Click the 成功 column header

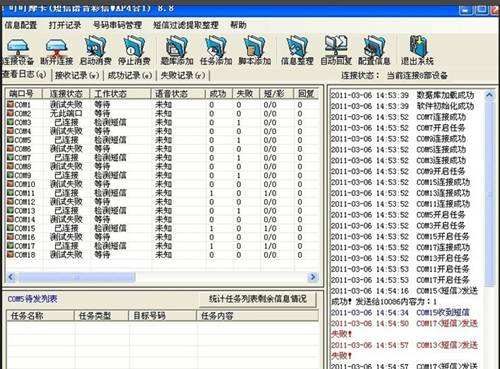click(x=219, y=94)
